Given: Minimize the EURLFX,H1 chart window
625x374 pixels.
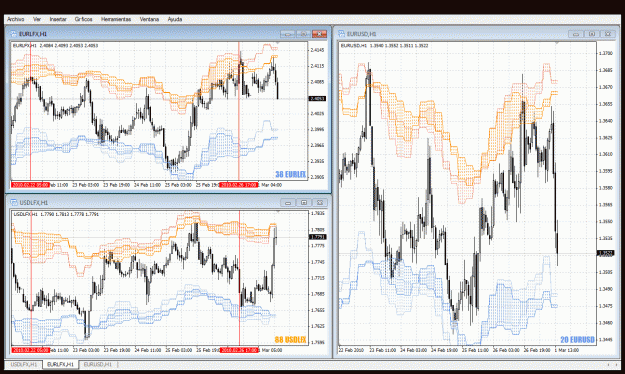Looking at the screenshot, I should tap(287, 34).
